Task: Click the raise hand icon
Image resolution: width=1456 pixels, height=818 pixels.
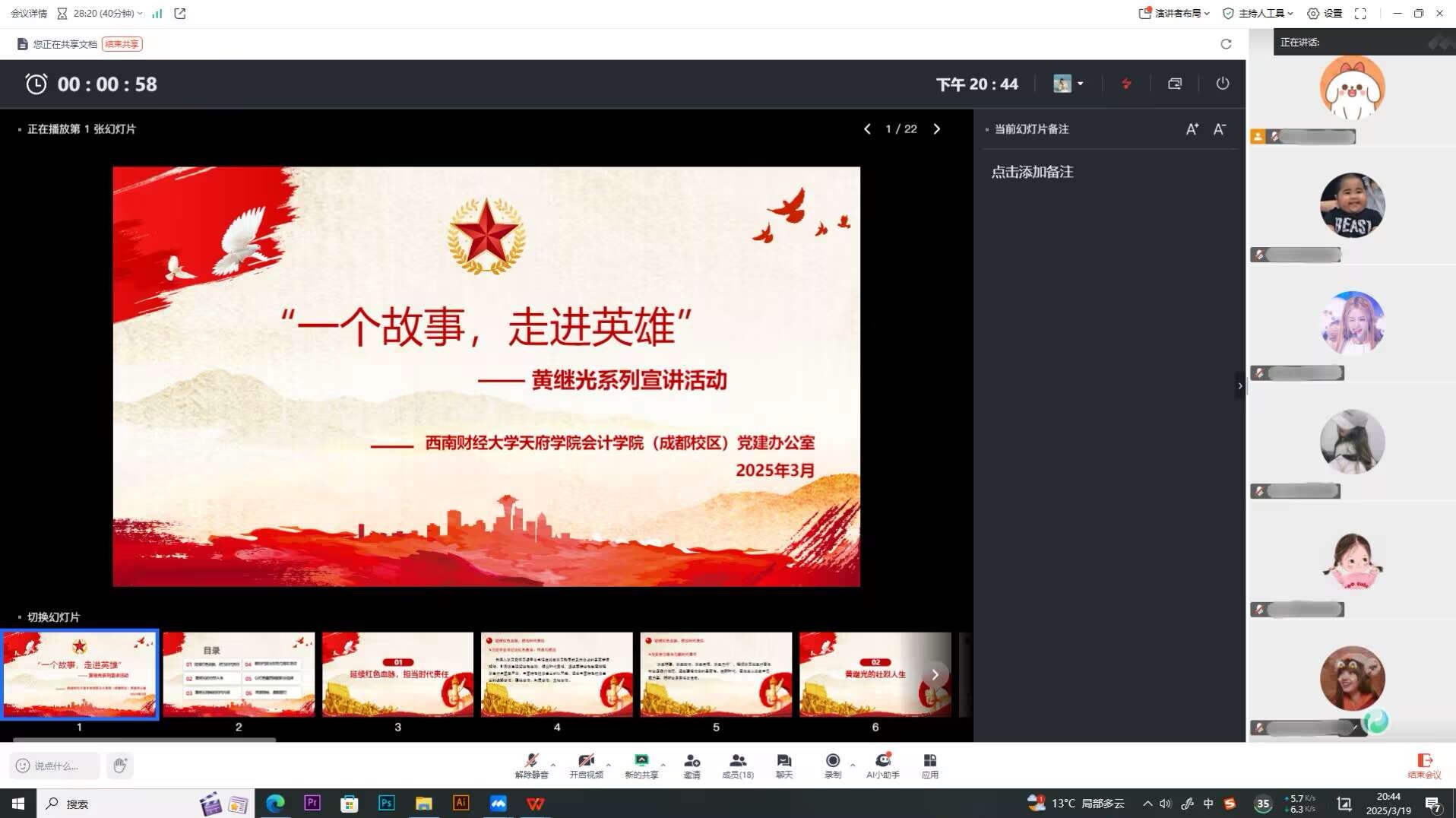Action: [119, 765]
